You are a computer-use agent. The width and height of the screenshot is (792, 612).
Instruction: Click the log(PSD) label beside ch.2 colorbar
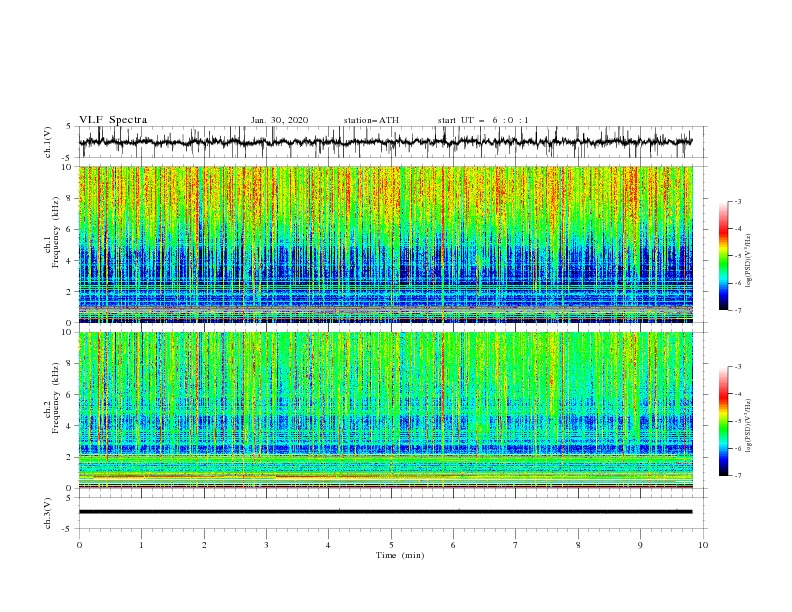pyautogui.click(x=748, y=425)
